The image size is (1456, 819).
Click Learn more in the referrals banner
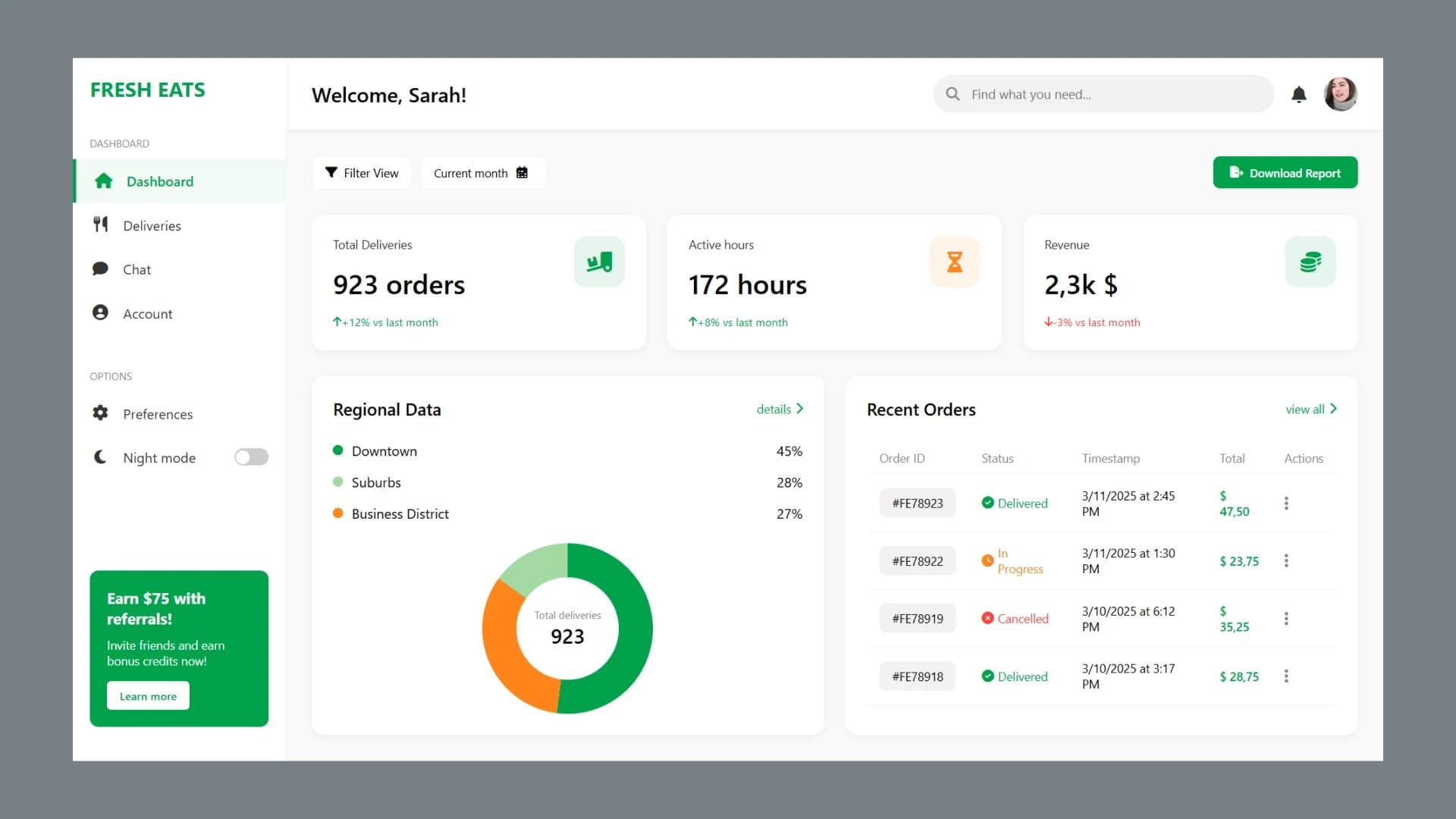tap(148, 695)
